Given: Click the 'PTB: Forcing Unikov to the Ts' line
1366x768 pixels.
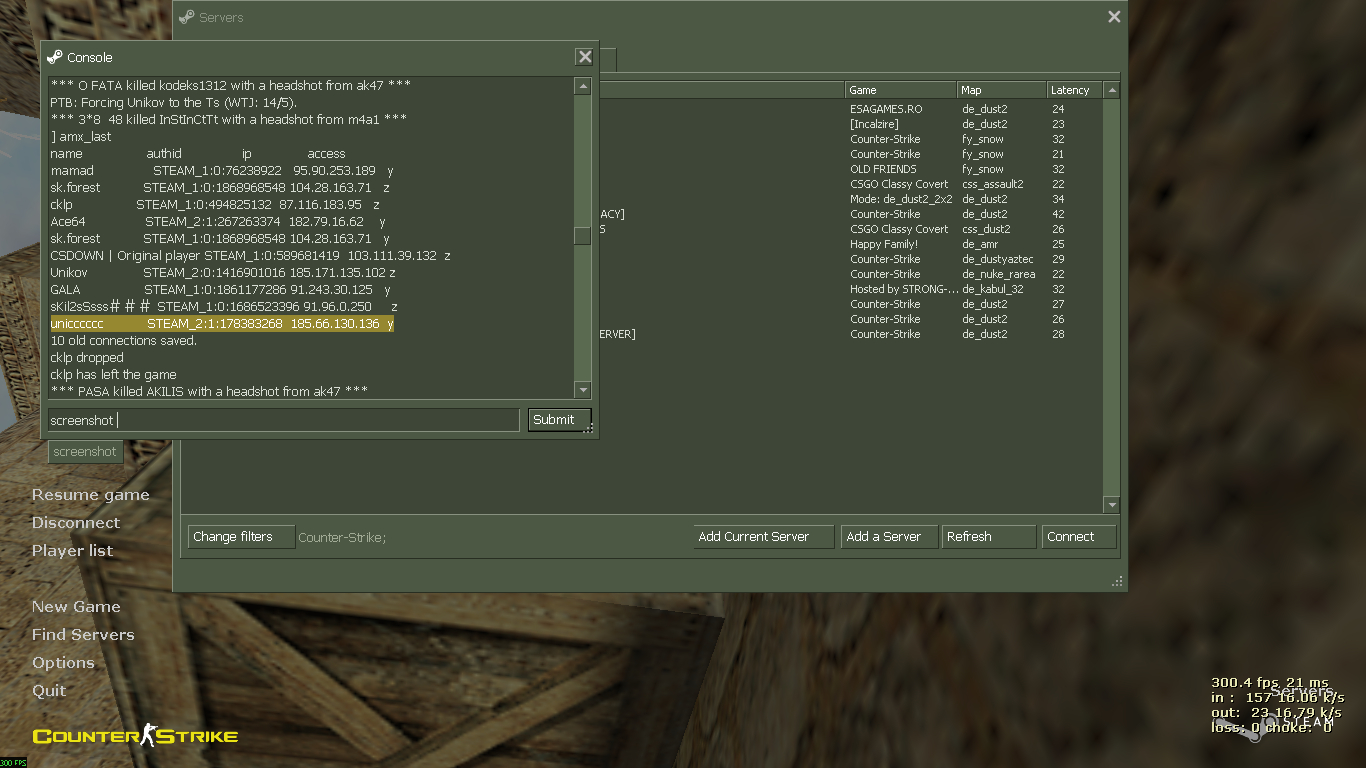Looking at the screenshot, I should coord(173,103).
